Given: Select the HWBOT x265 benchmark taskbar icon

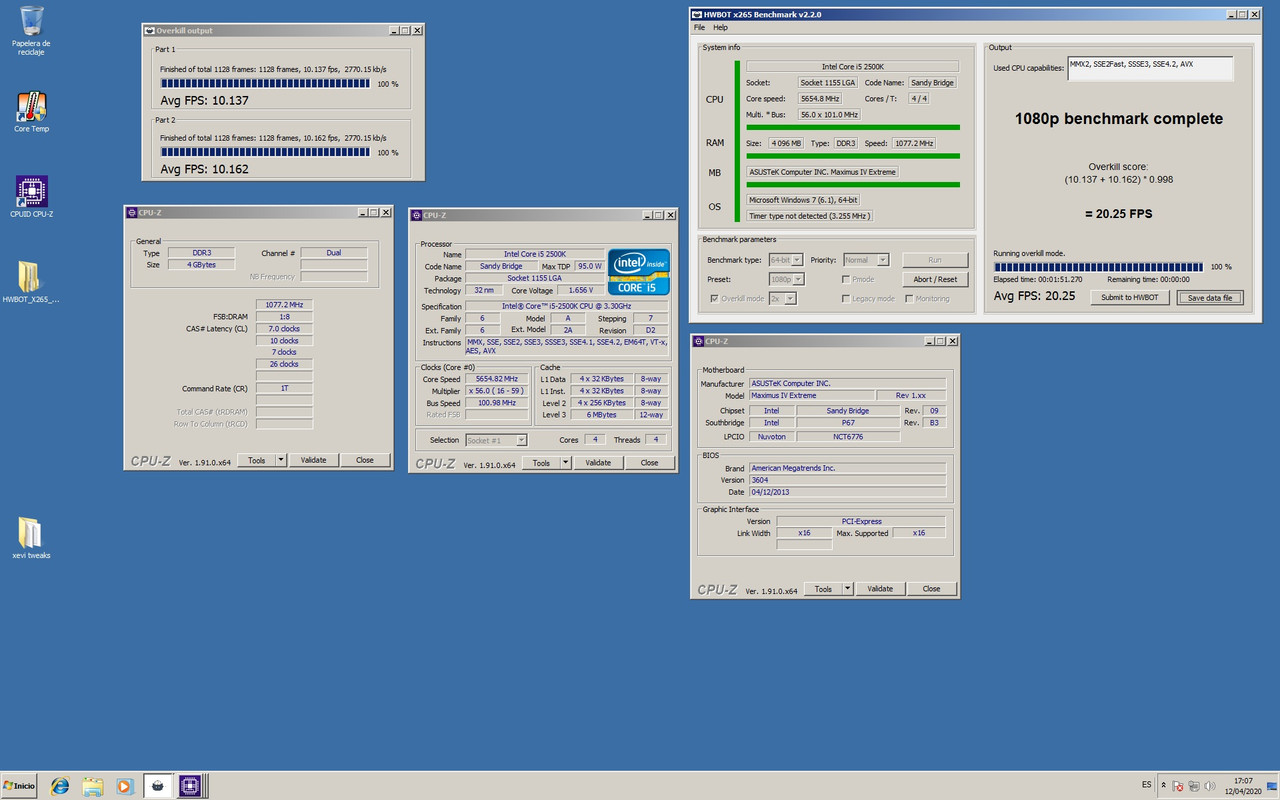Looking at the screenshot, I should [x=158, y=786].
